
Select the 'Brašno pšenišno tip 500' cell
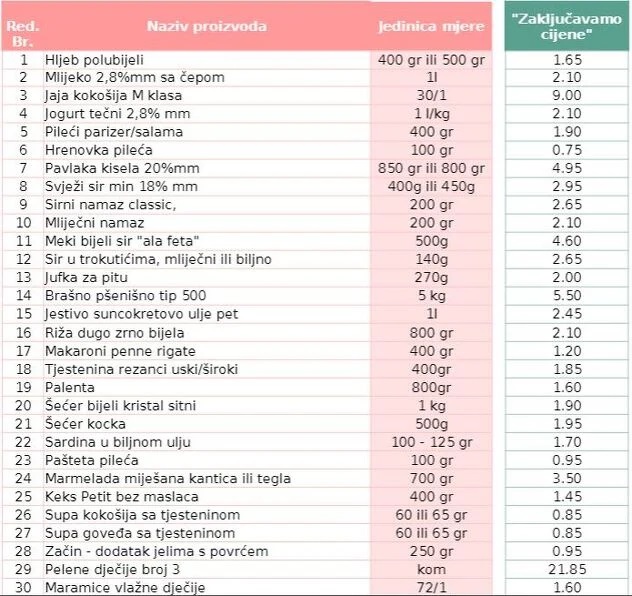point(206,295)
